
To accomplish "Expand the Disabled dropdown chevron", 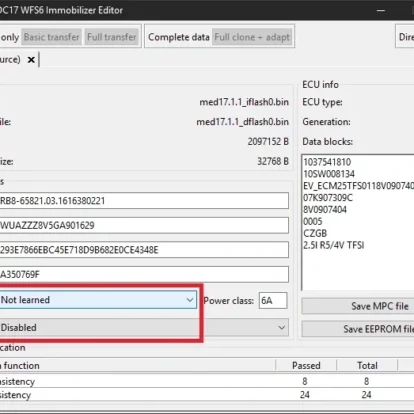I will pyautogui.click(x=282, y=328).
